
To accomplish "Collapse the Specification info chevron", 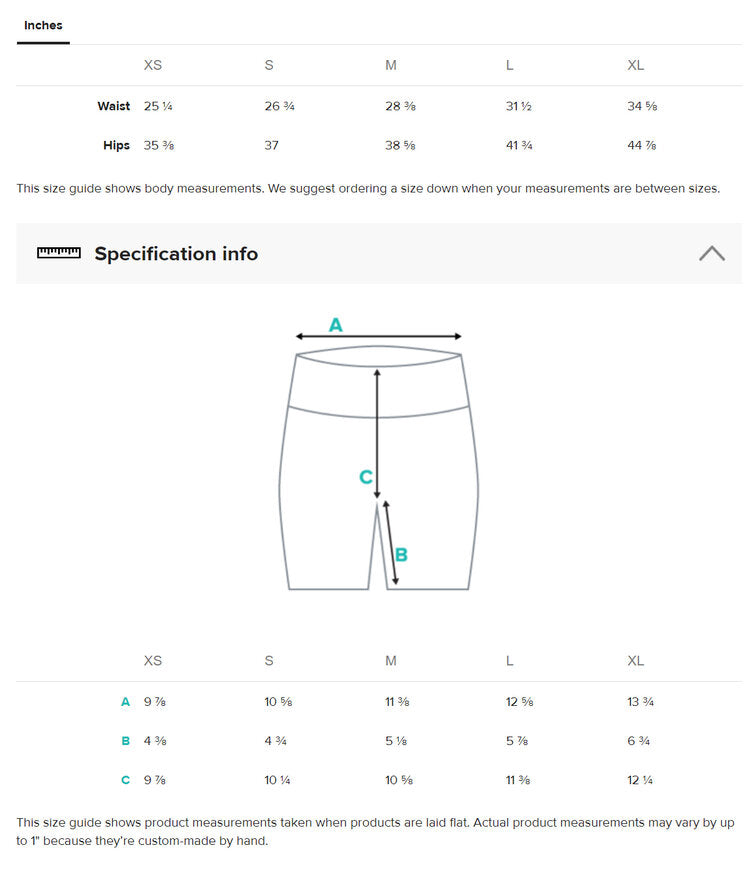I will point(711,253).
